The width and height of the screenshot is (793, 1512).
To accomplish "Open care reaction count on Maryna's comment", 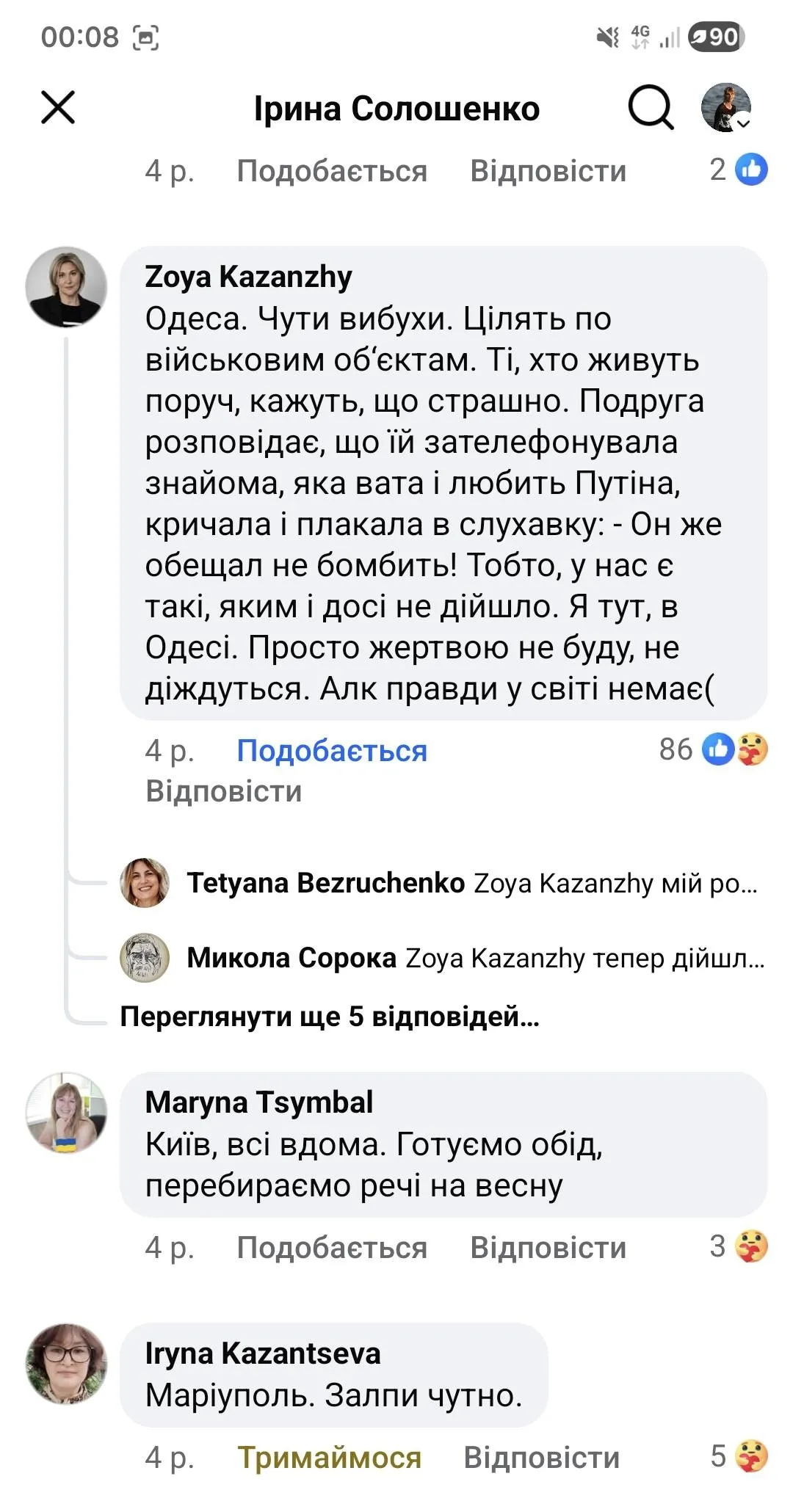I will coord(739,1246).
